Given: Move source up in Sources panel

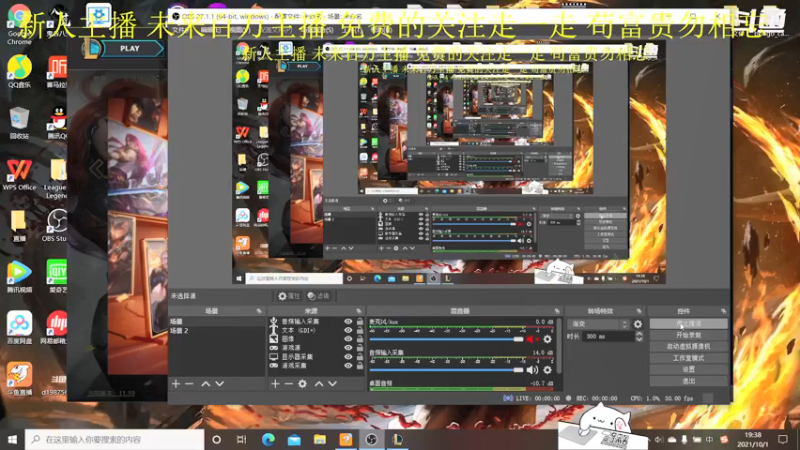Looking at the screenshot, I should tap(319, 384).
